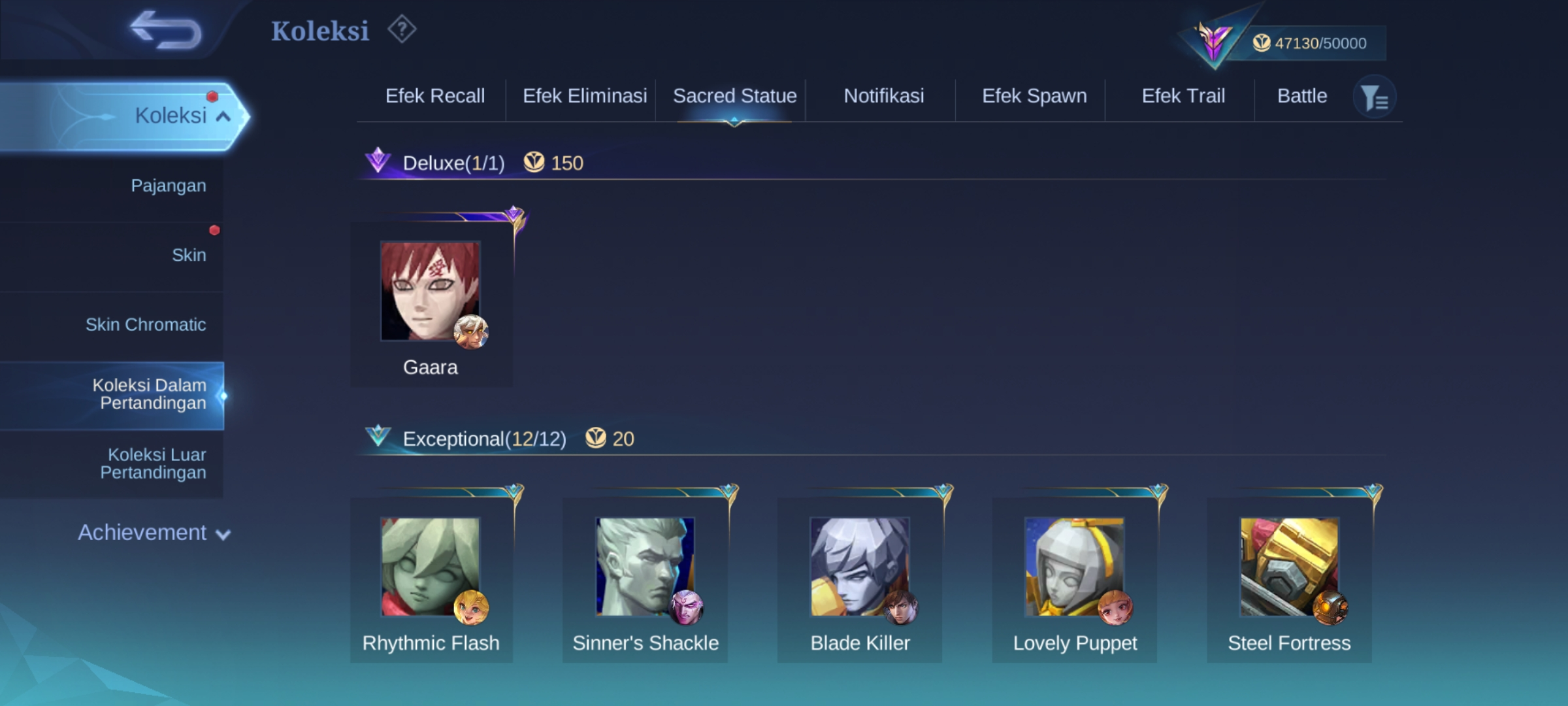
Task: Open the filter list icon
Action: tap(1375, 98)
